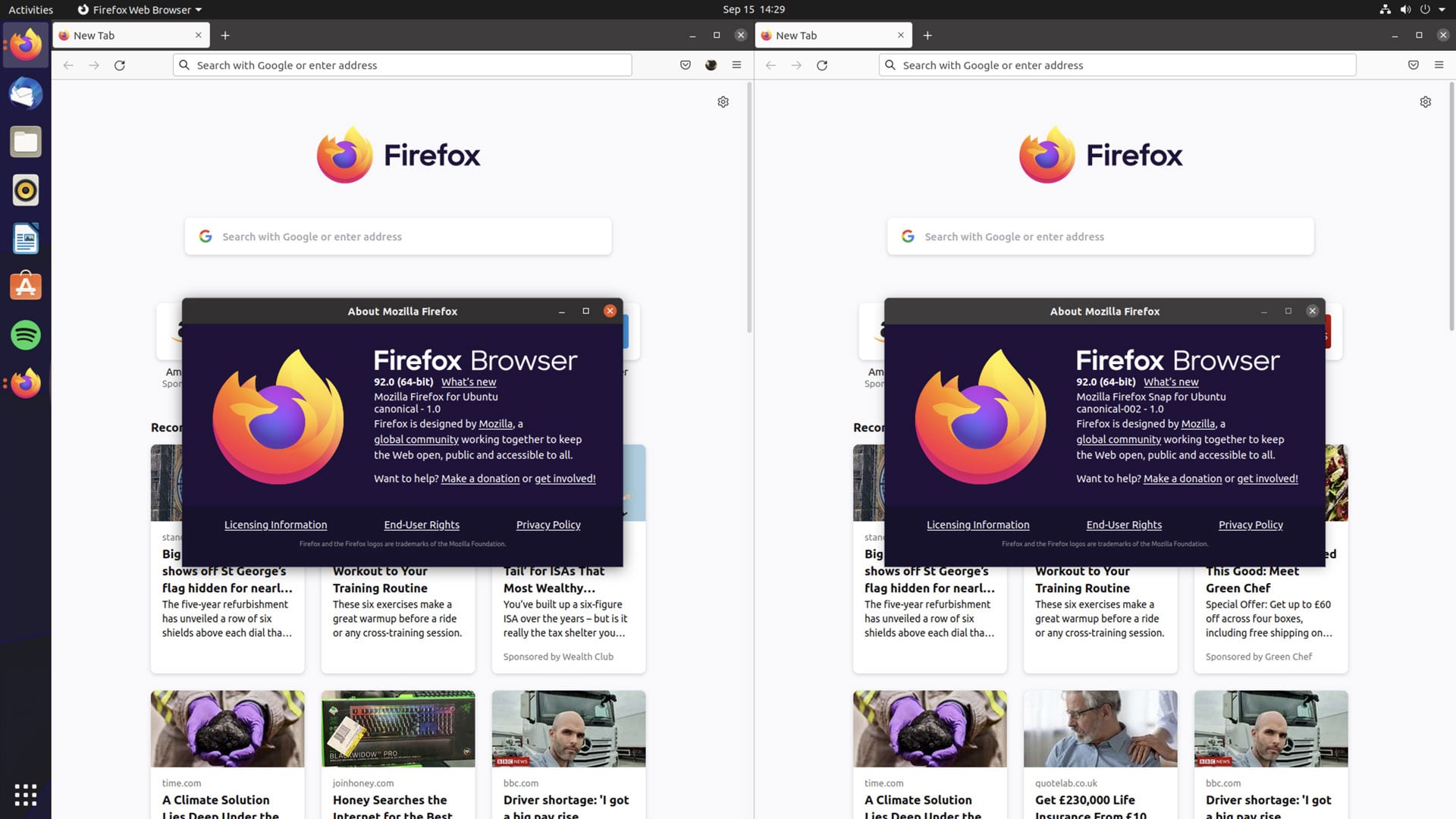Open the Files app in the dock

(x=26, y=142)
